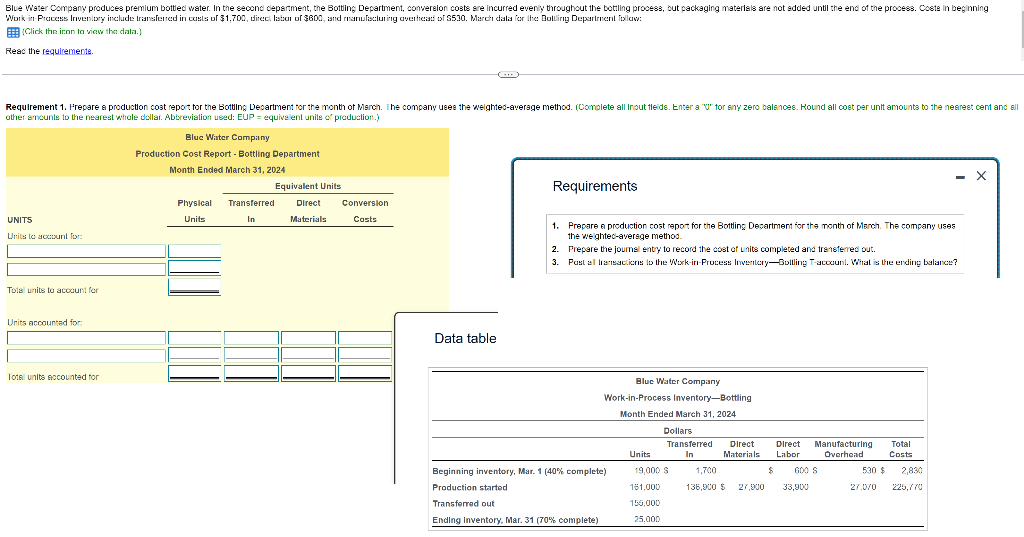Select second description field under Units to account for
1024x537 pixels.
coord(86,269)
